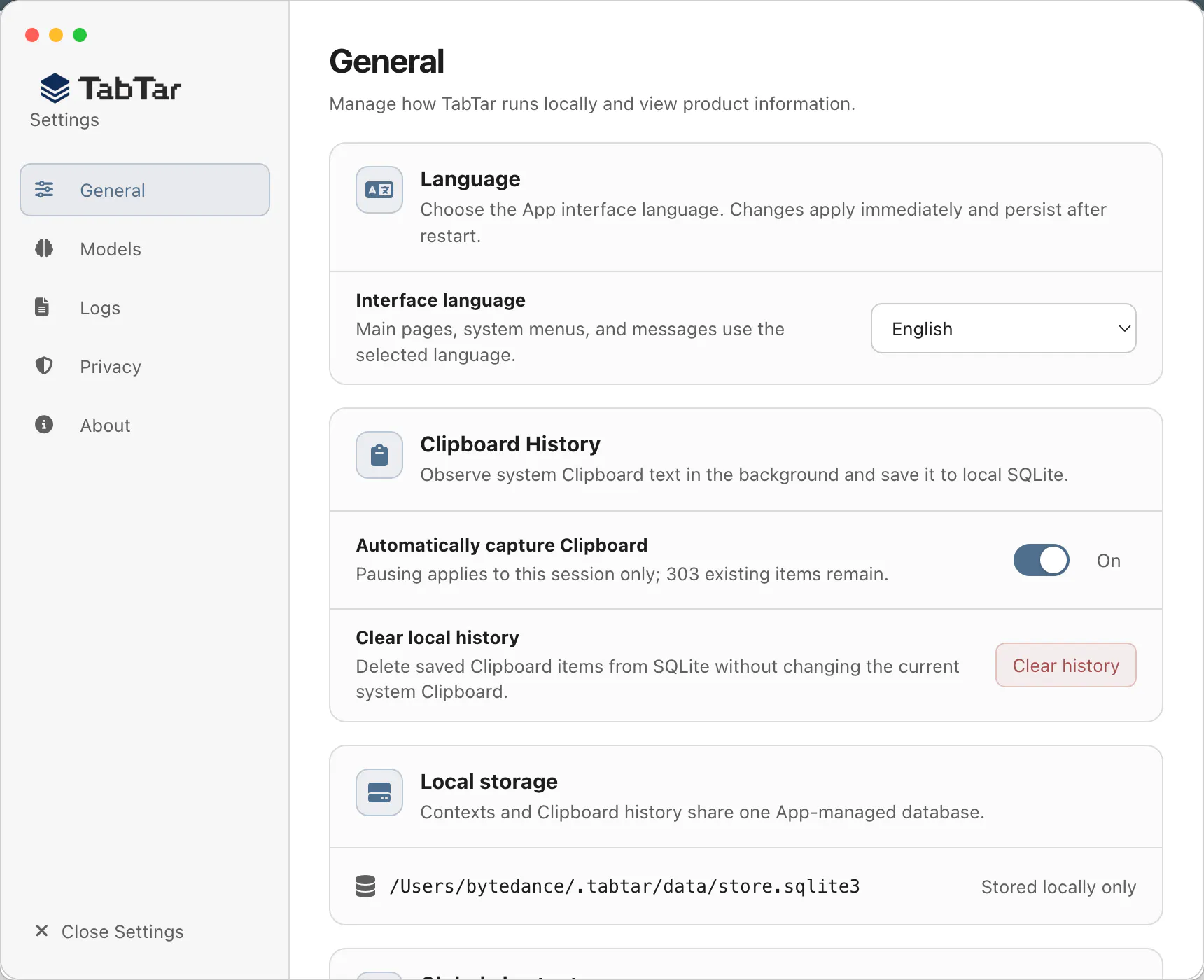The width and height of the screenshot is (1204, 980).
Task: Click the TabTar stacked layers logo
Action: click(55, 88)
